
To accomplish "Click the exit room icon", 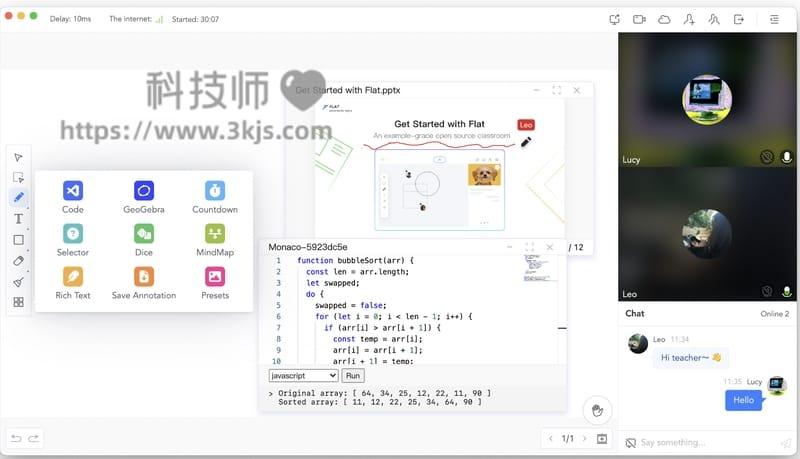I will click(738, 19).
